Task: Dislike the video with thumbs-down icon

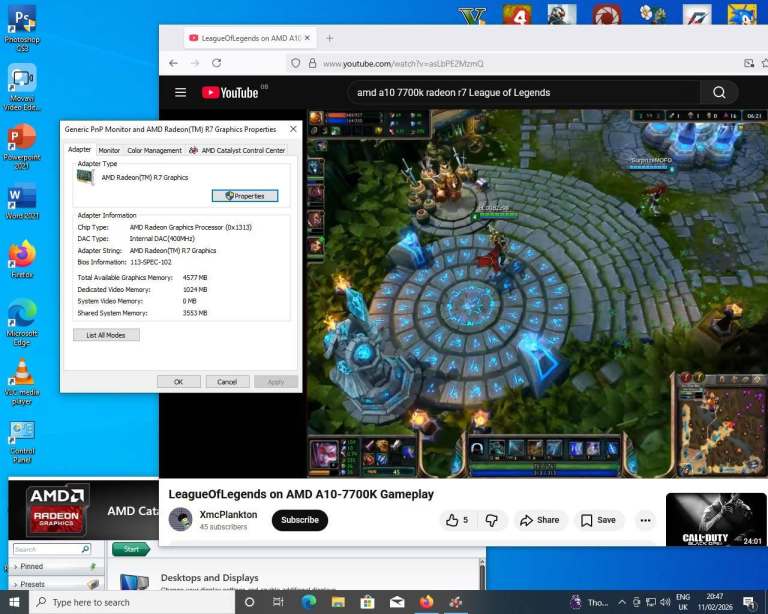Action: (x=491, y=520)
